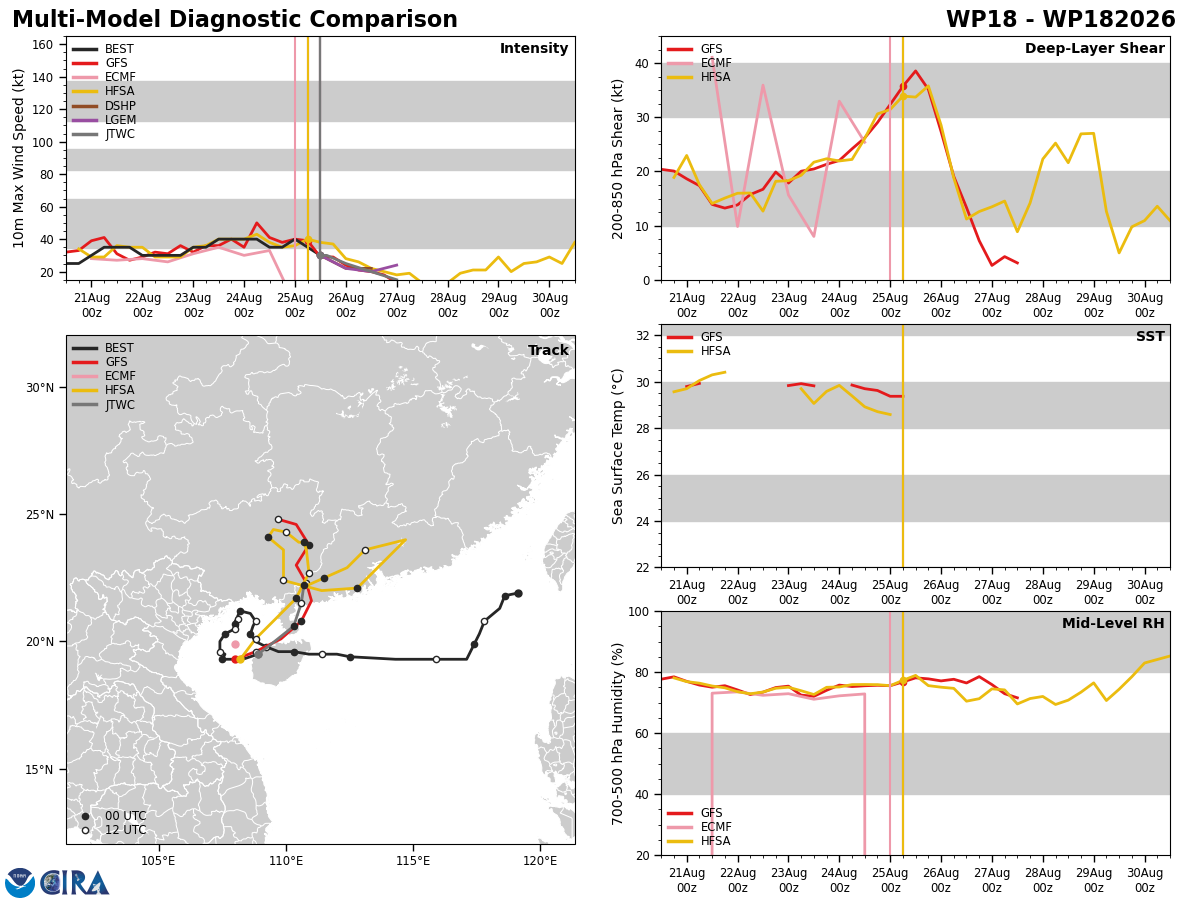Click the Track panel title label

pyautogui.click(x=548, y=351)
